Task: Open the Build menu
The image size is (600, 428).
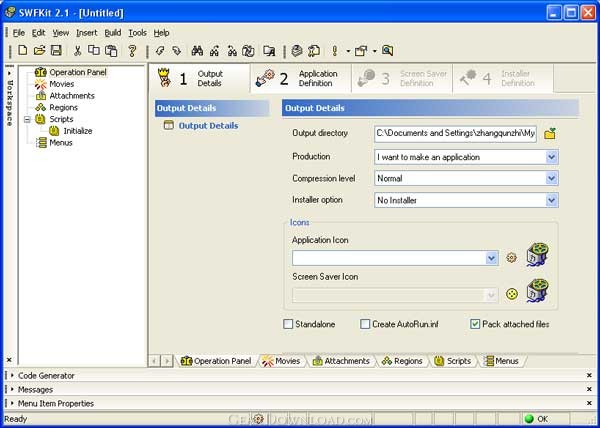Action: coord(113,33)
